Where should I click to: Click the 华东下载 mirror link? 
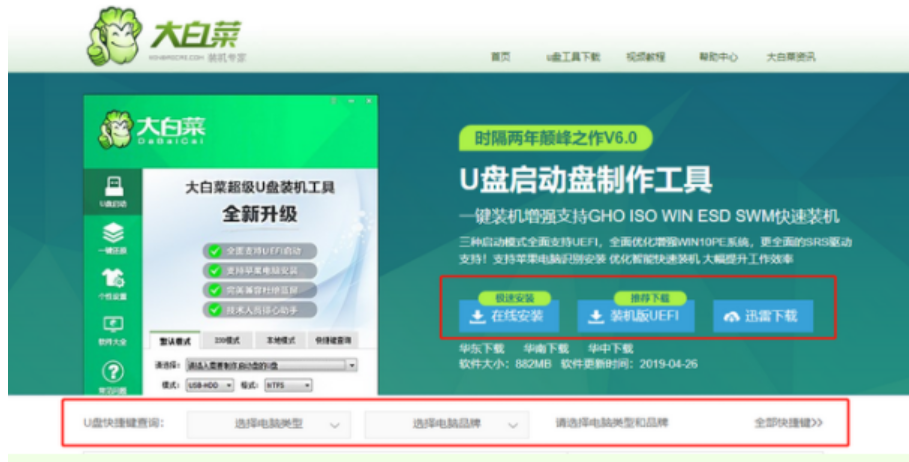pyautogui.click(x=477, y=348)
